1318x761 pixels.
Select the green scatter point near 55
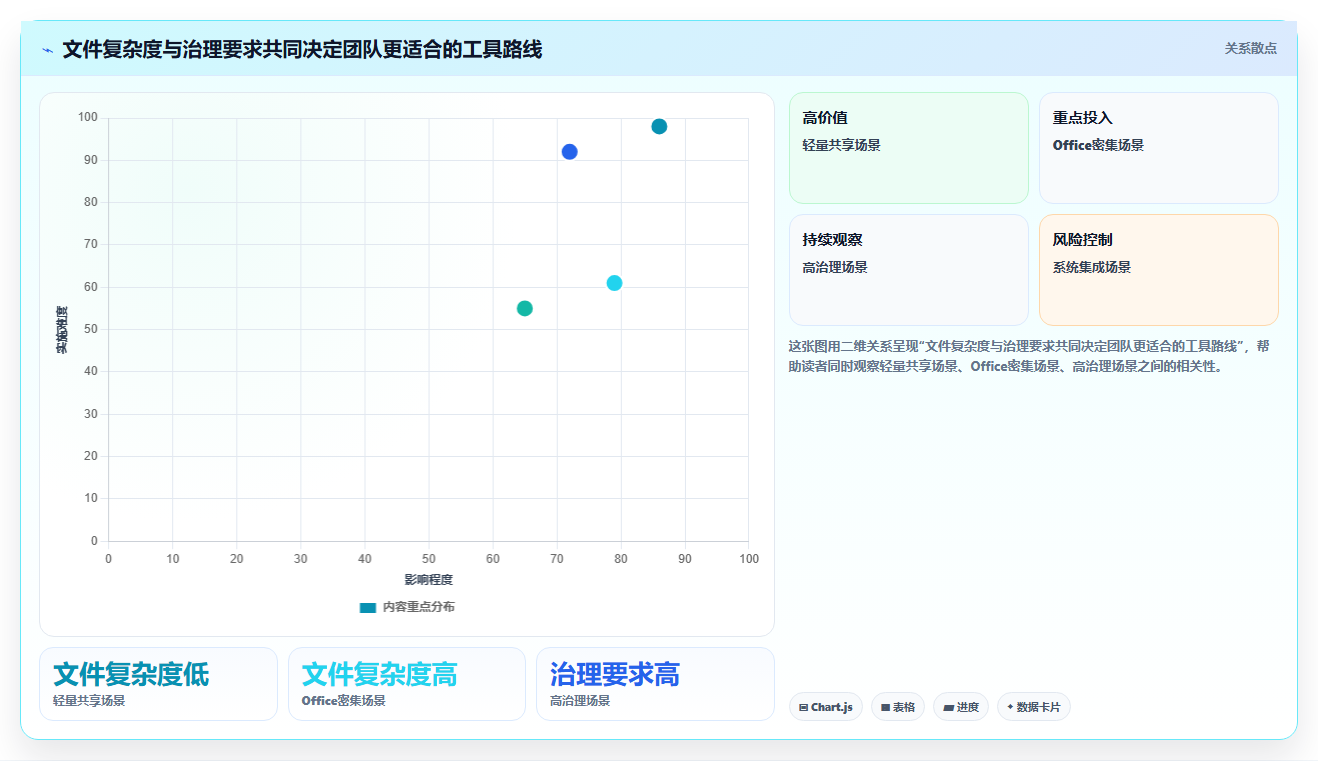point(524,308)
